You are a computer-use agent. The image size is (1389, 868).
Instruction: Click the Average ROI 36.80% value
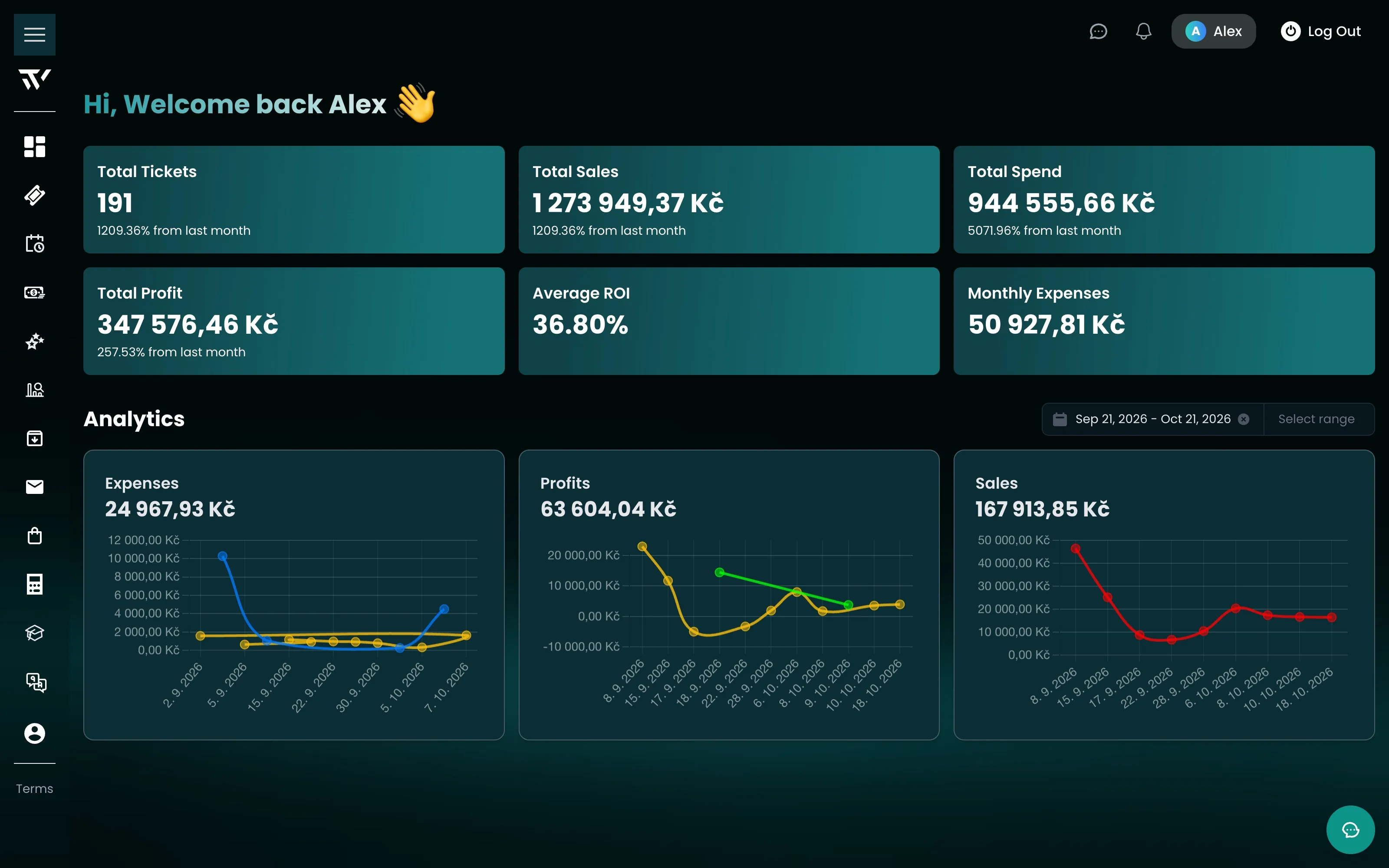tap(580, 324)
